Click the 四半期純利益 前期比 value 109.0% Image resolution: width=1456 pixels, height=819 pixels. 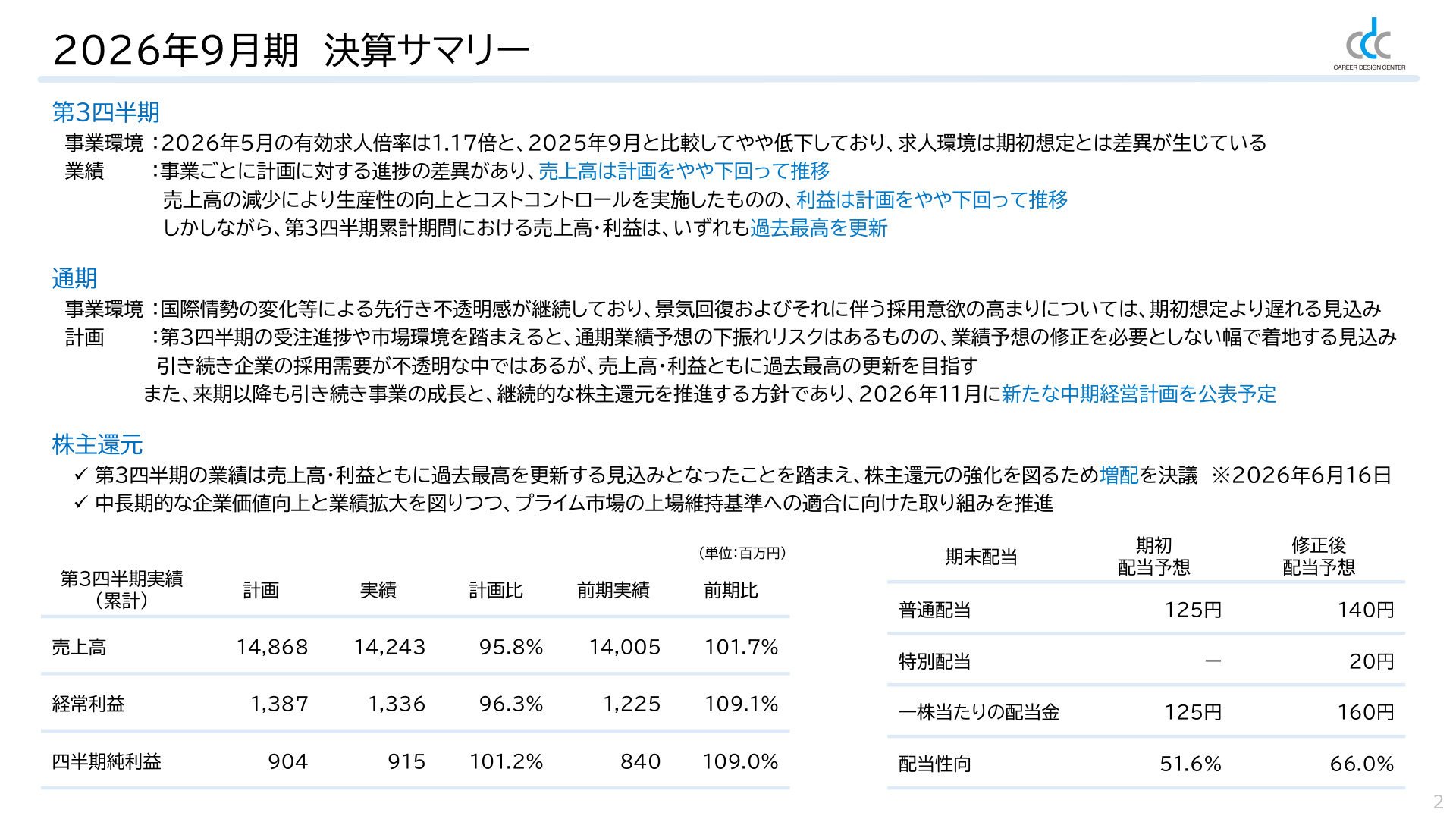click(x=740, y=762)
